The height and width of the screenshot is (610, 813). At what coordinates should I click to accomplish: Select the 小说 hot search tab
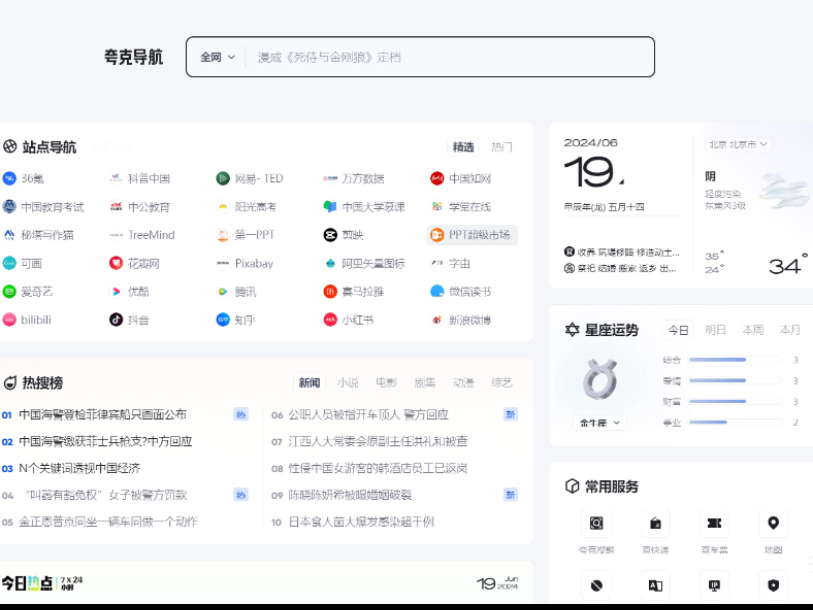pyautogui.click(x=347, y=383)
